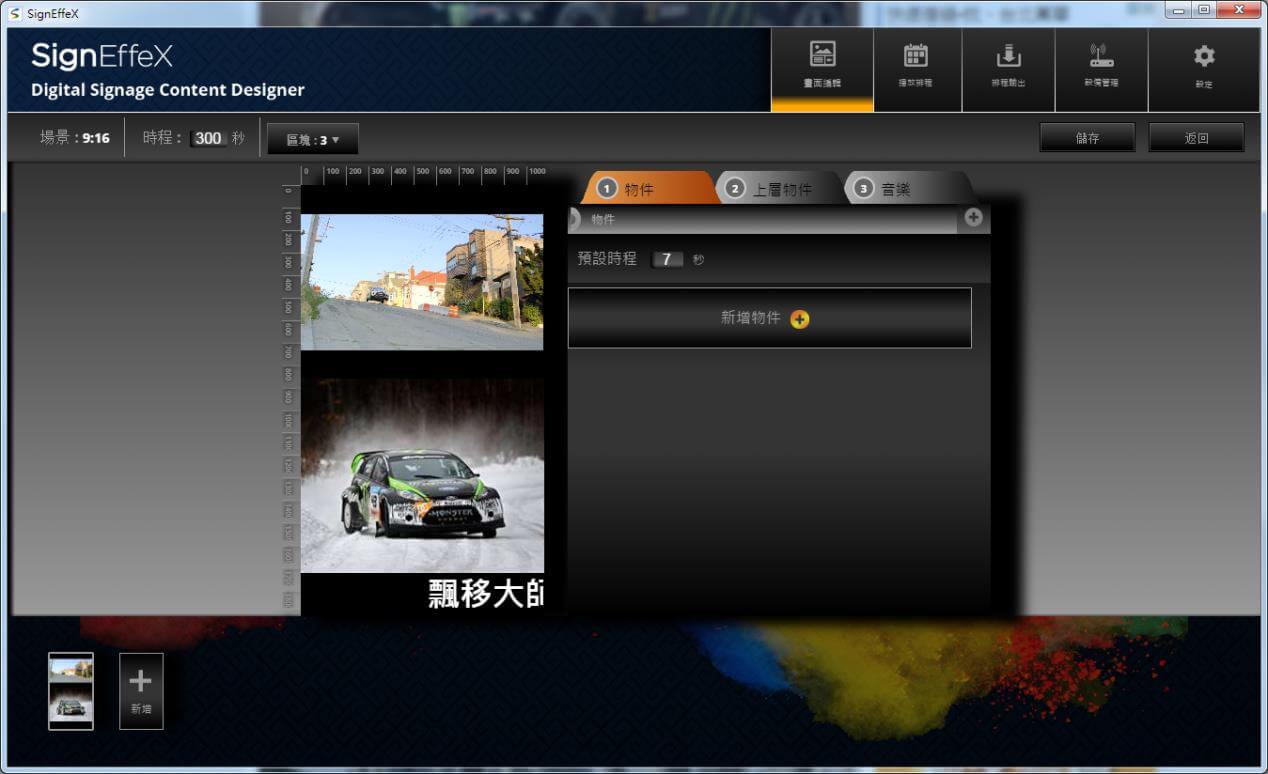Click the yellow plus icon beside 新增物件

click(800, 319)
